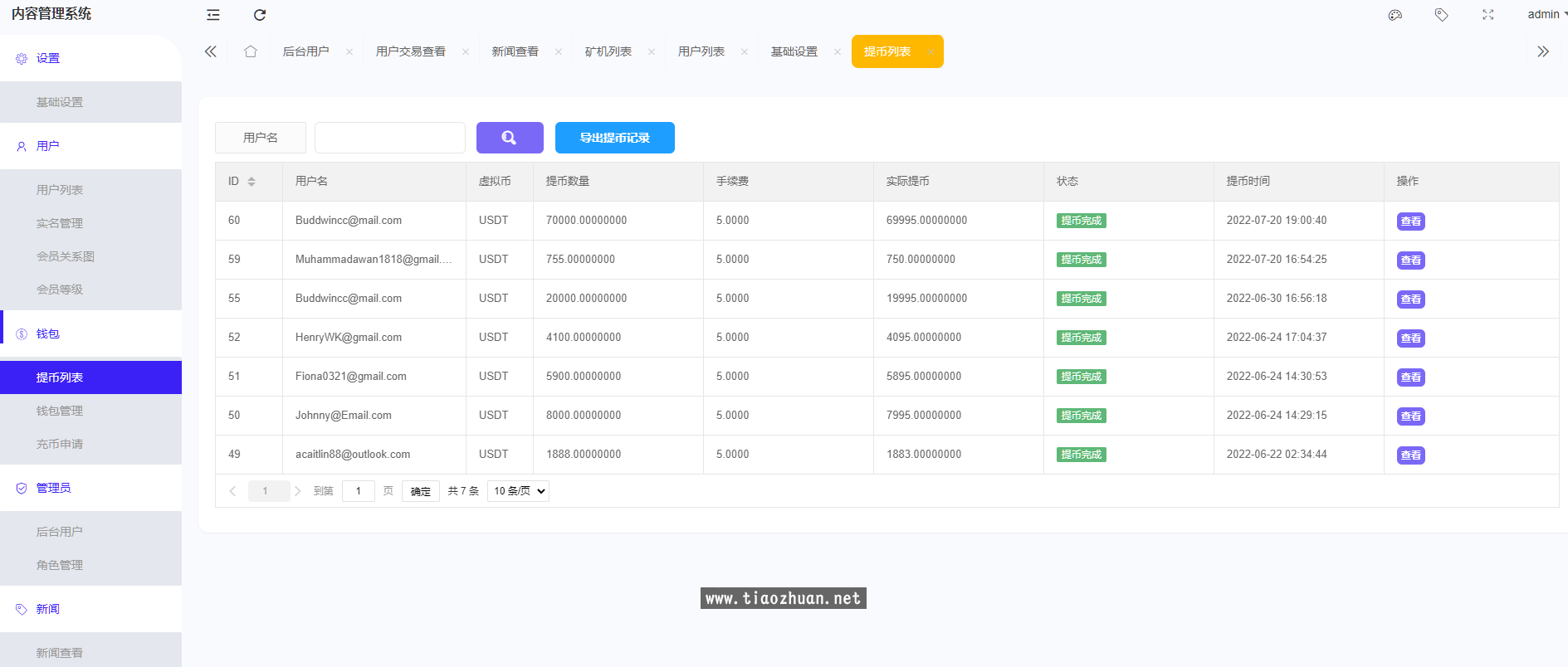The height and width of the screenshot is (667, 1568).
Task: Close the 用户交易查看 tab
Action: click(466, 51)
